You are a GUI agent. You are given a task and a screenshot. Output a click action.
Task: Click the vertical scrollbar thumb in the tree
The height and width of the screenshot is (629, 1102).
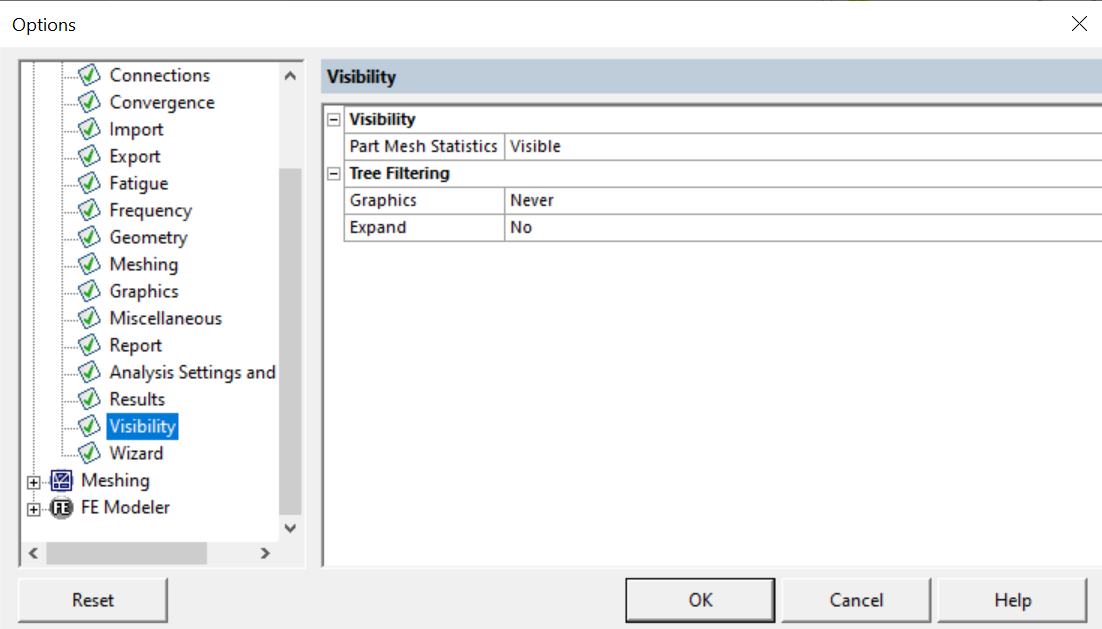pyautogui.click(x=290, y=342)
